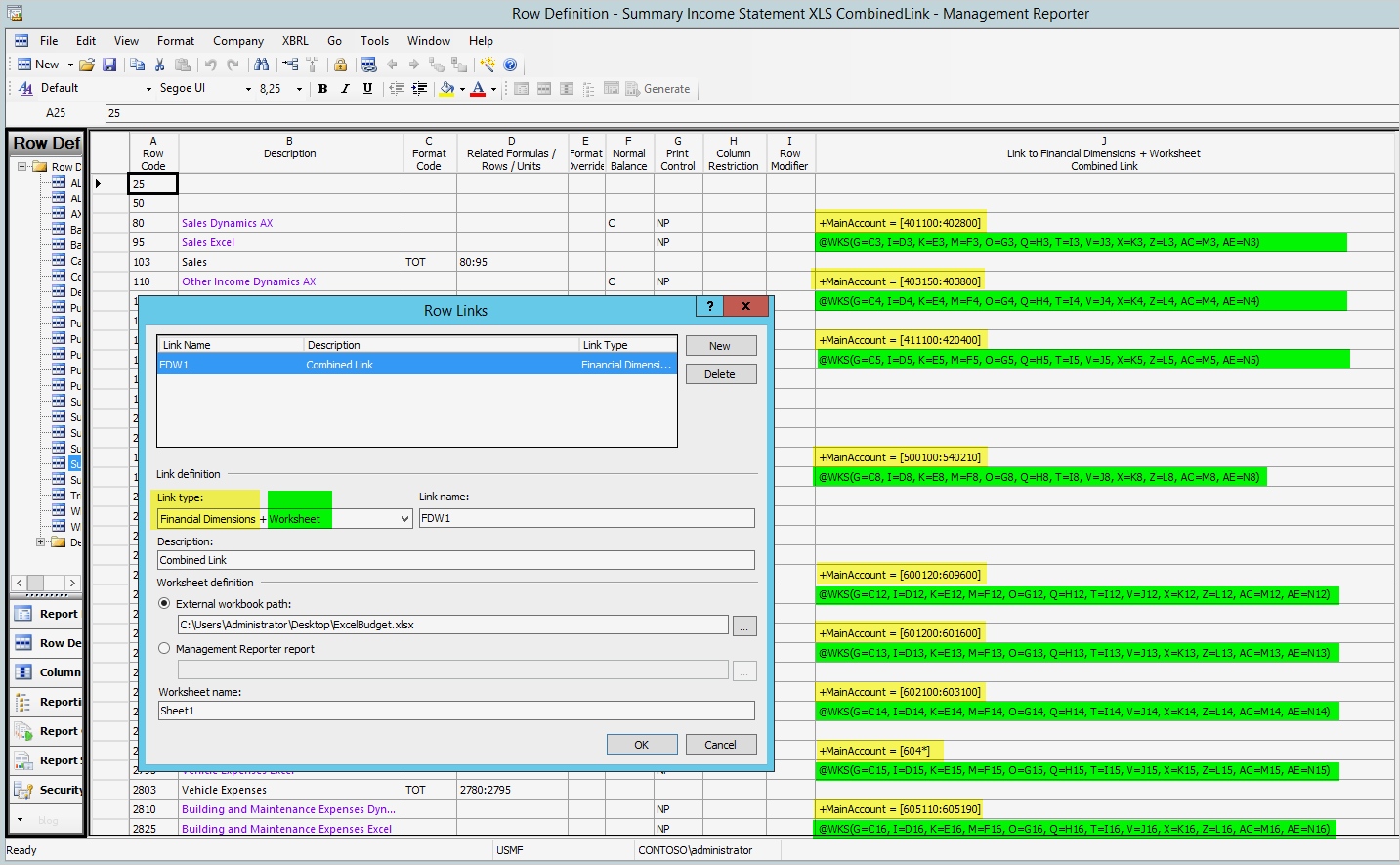
Task: Open the font color picker swatch
Action: coord(478,89)
